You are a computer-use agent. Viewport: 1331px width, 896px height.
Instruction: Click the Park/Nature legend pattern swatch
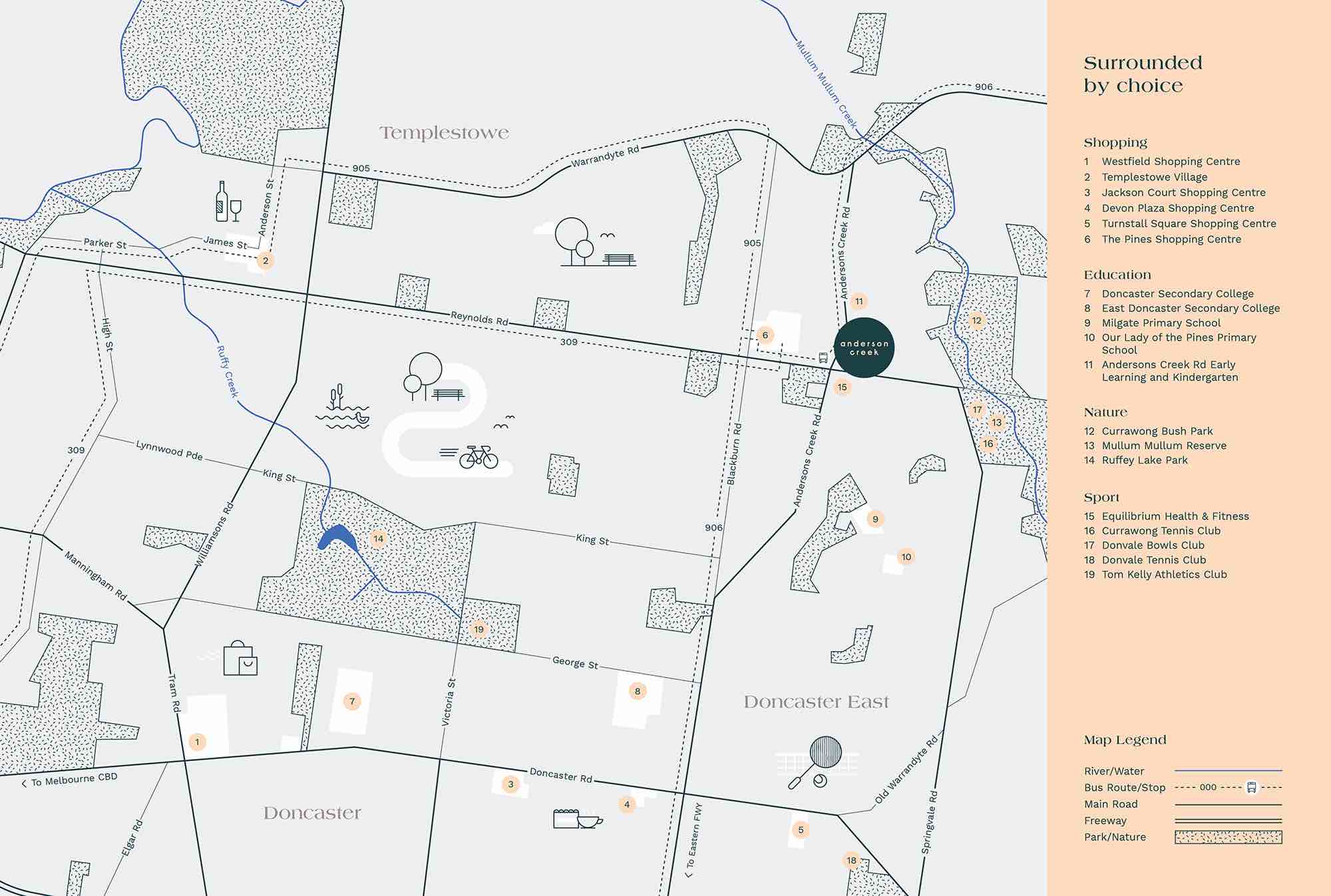click(1228, 837)
